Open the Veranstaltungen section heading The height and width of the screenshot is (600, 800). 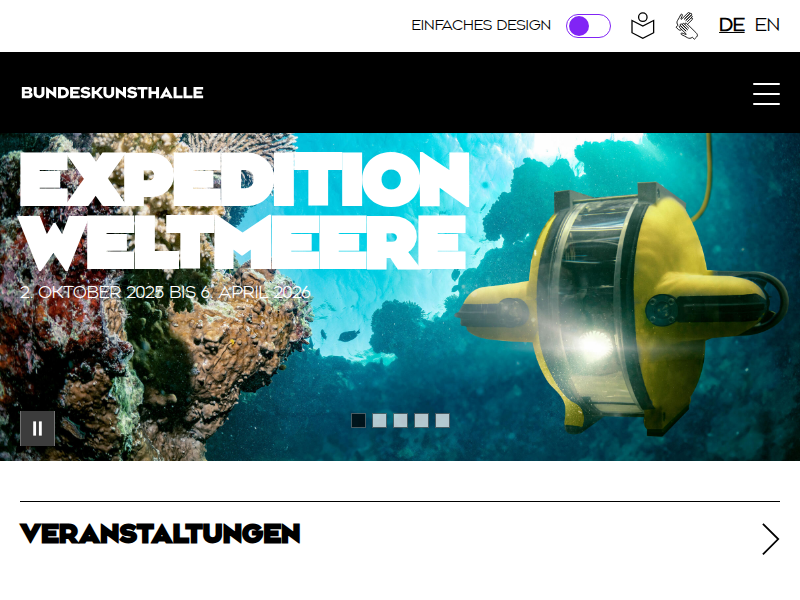point(160,534)
